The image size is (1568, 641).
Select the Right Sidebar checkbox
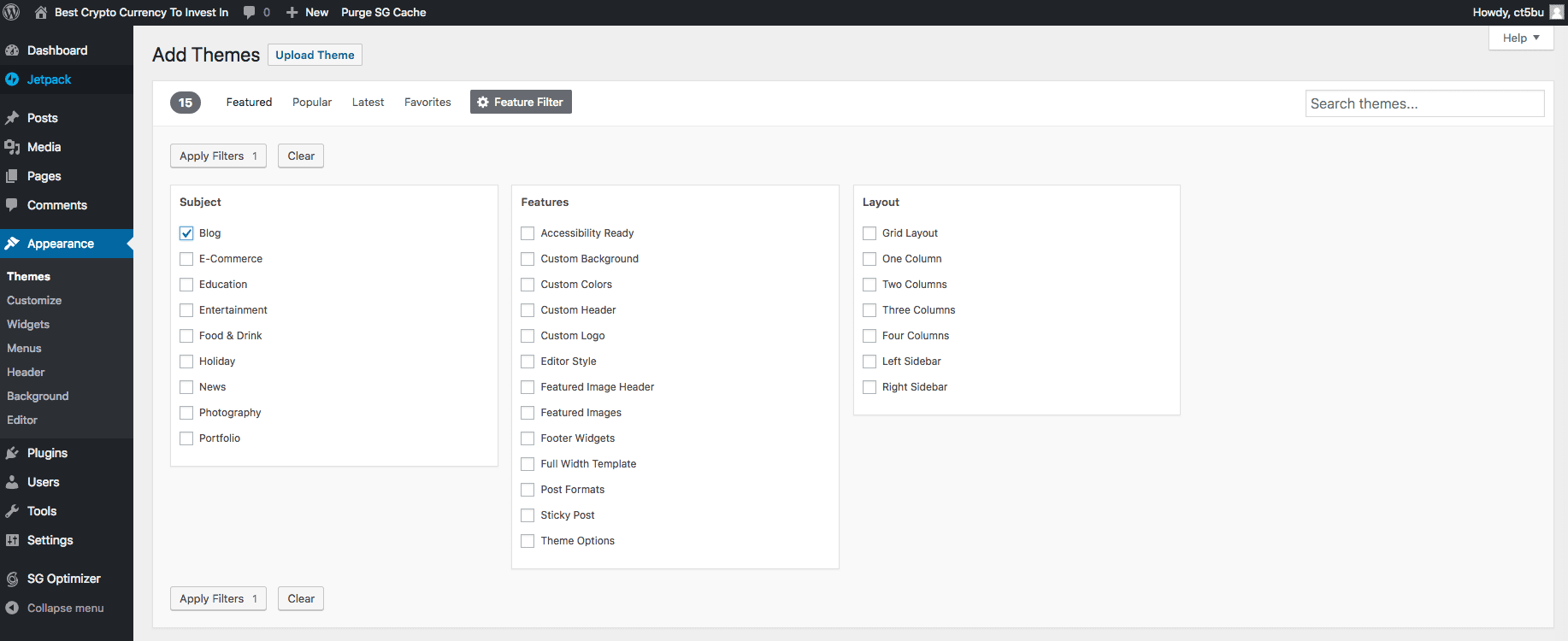point(869,387)
